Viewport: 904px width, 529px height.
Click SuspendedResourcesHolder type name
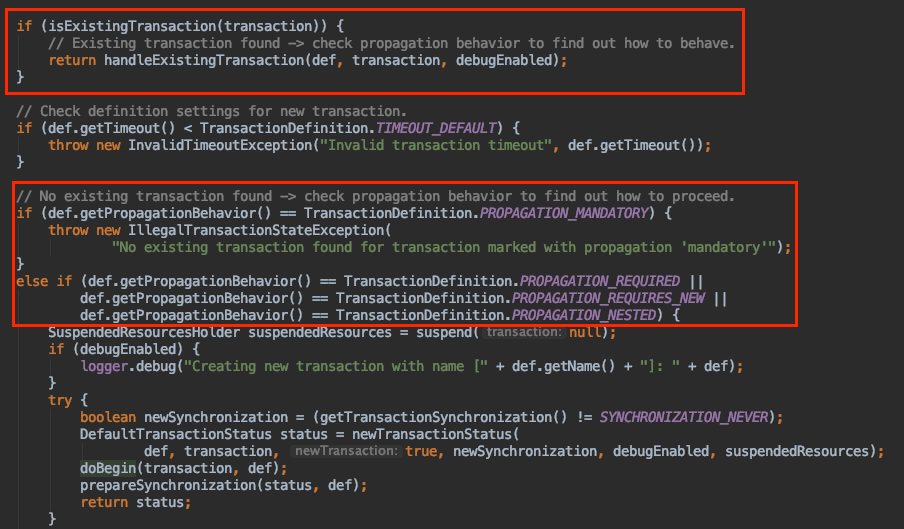coord(144,332)
